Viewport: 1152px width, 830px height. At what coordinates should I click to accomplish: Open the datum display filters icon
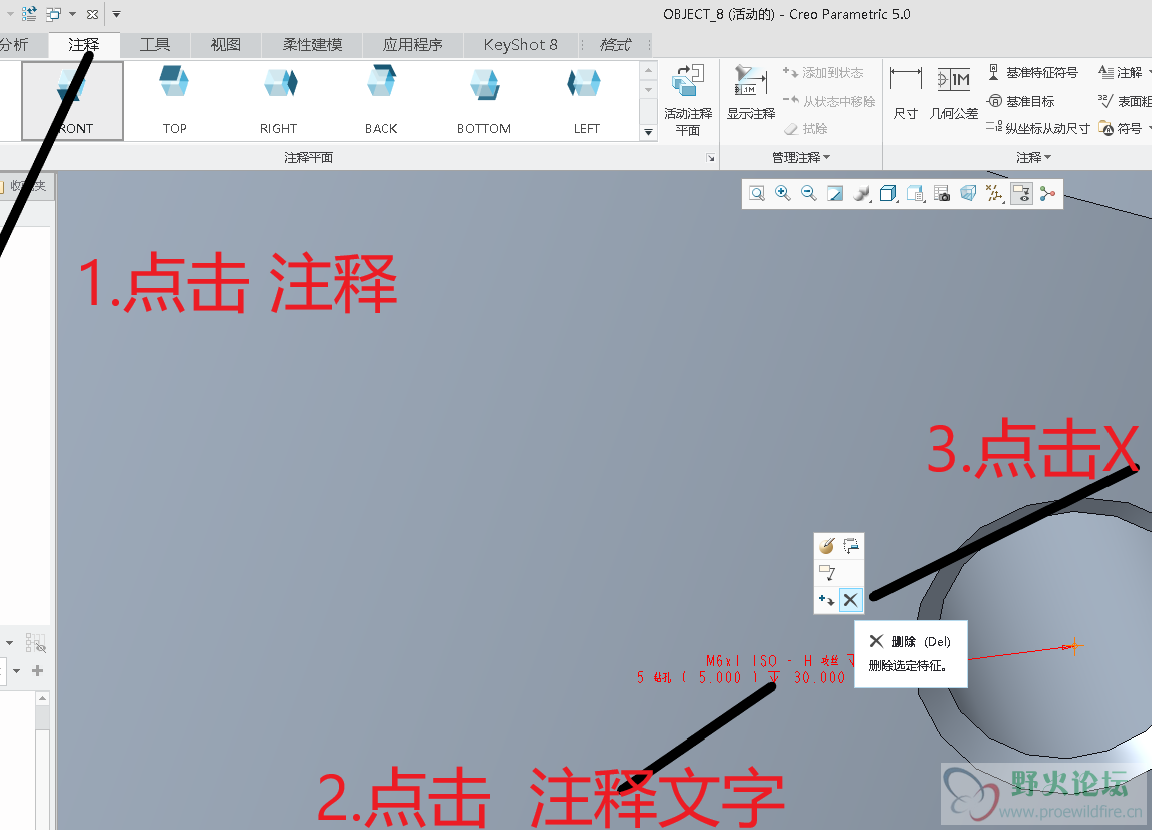tap(995, 193)
